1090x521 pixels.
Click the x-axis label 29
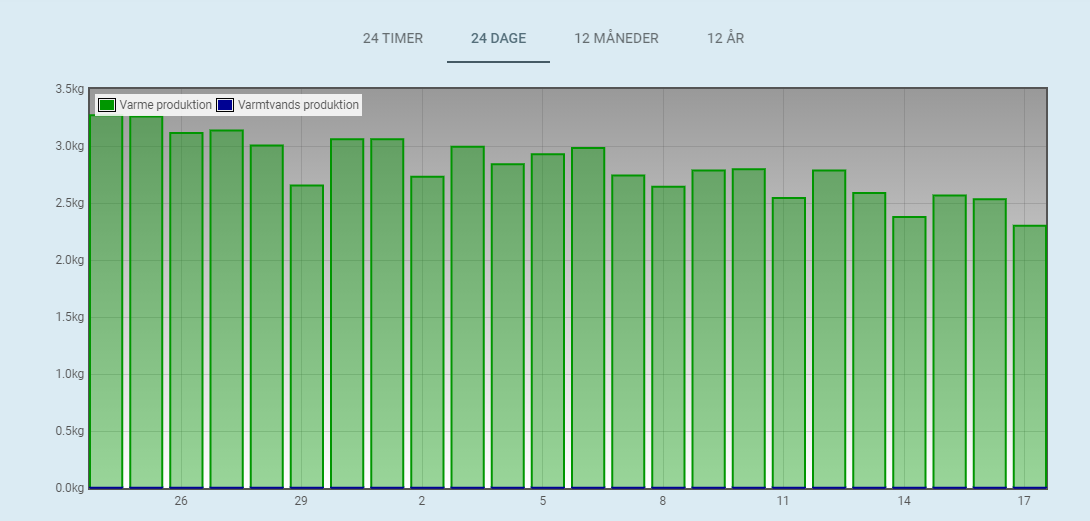300,501
